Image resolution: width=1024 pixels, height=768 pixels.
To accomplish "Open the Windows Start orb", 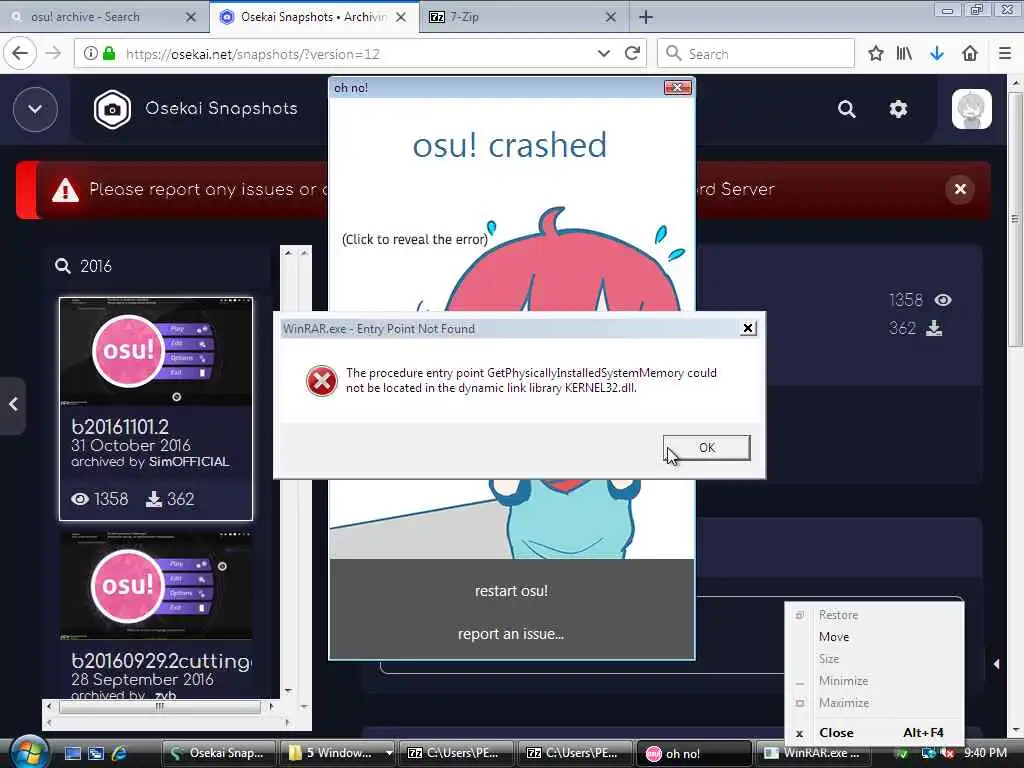I will pyautogui.click(x=28, y=752).
